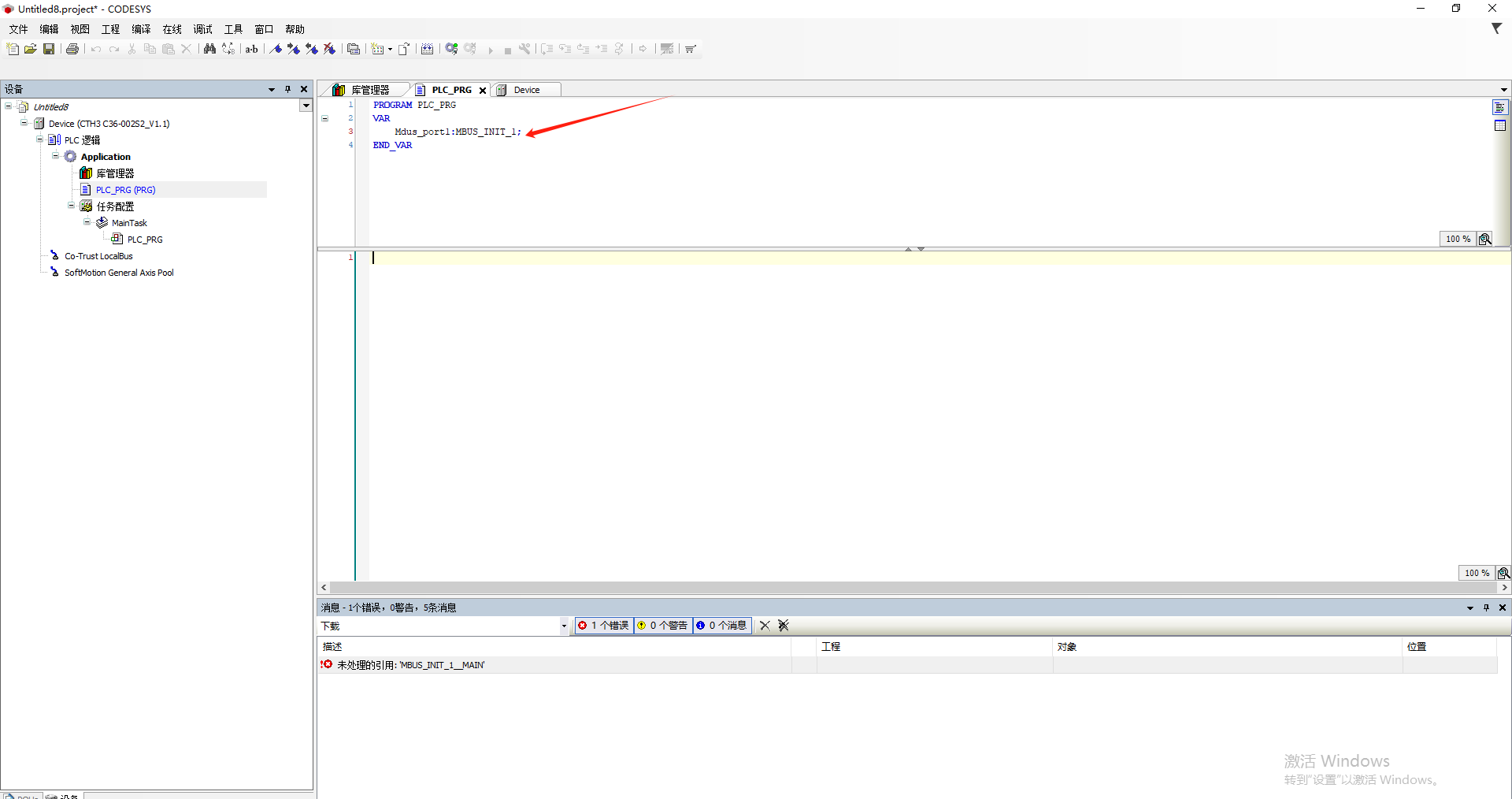Collapse the MainTask tree node
1512x799 pixels.
pyautogui.click(x=87, y=222)
